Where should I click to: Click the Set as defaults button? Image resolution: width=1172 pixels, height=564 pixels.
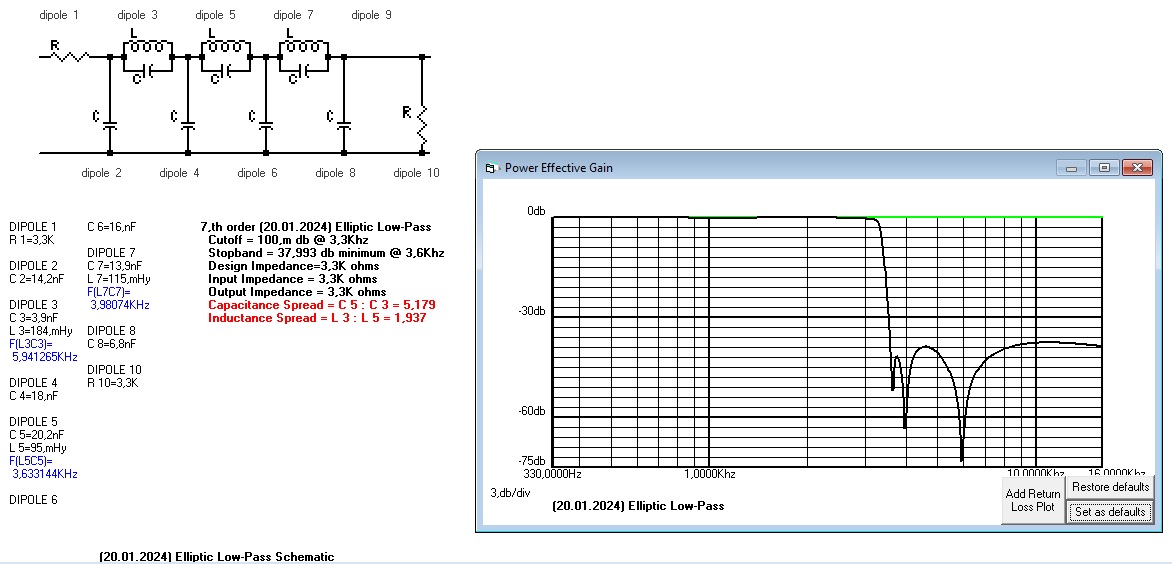pos(1109,512)
